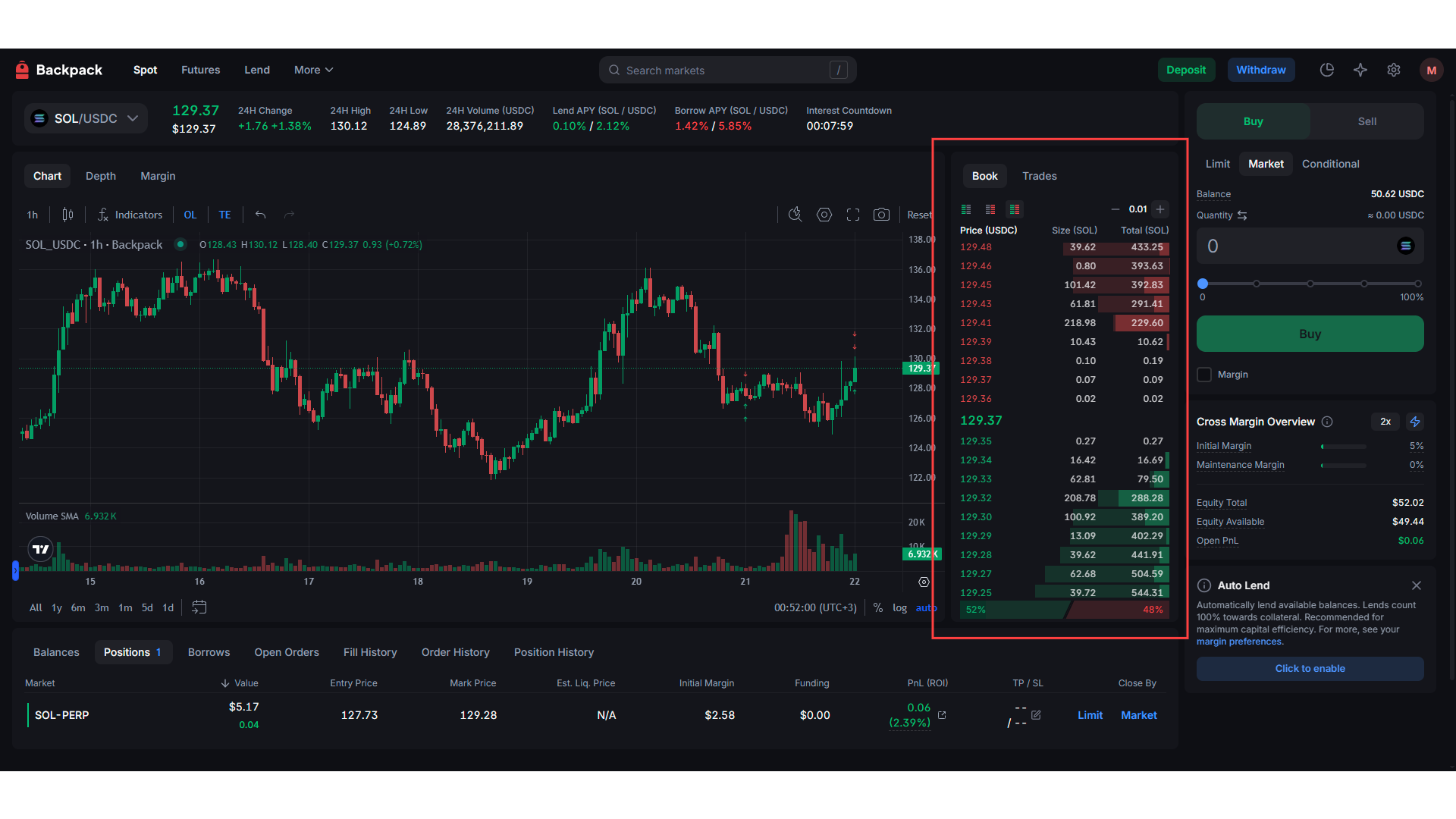Viewport: 1456px width, 819px height.
Task: Take a chart snapshot with camera icon
Action: (x=881, y=215)
